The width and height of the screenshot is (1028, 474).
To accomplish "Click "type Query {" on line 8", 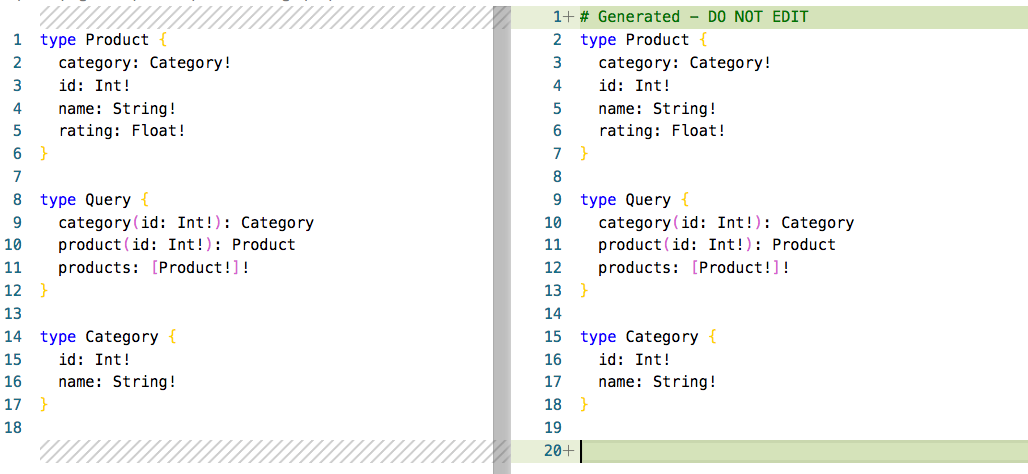I will [x=94, y=200].
